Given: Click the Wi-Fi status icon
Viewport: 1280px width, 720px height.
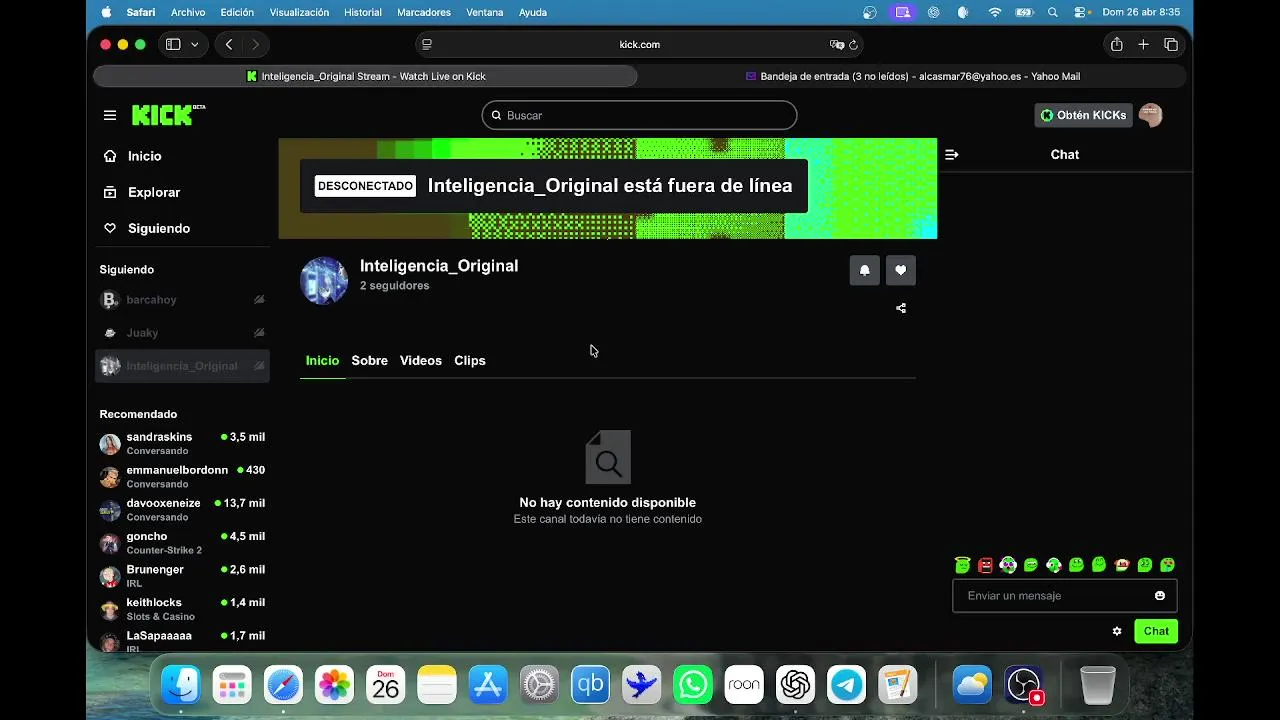Looking at the screenshot, I should pos(995,13).
